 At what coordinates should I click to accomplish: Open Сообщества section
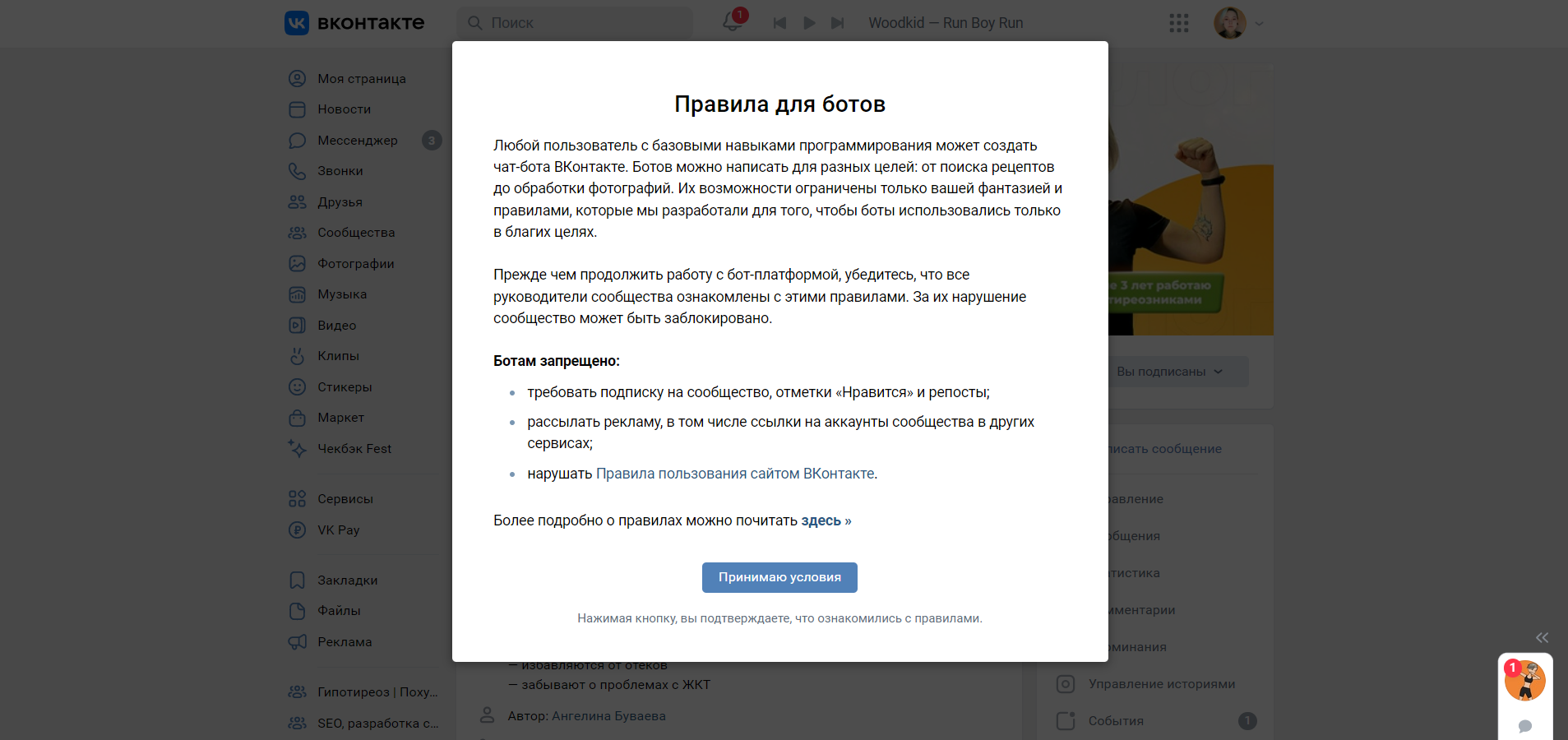(x=356, y=233)
